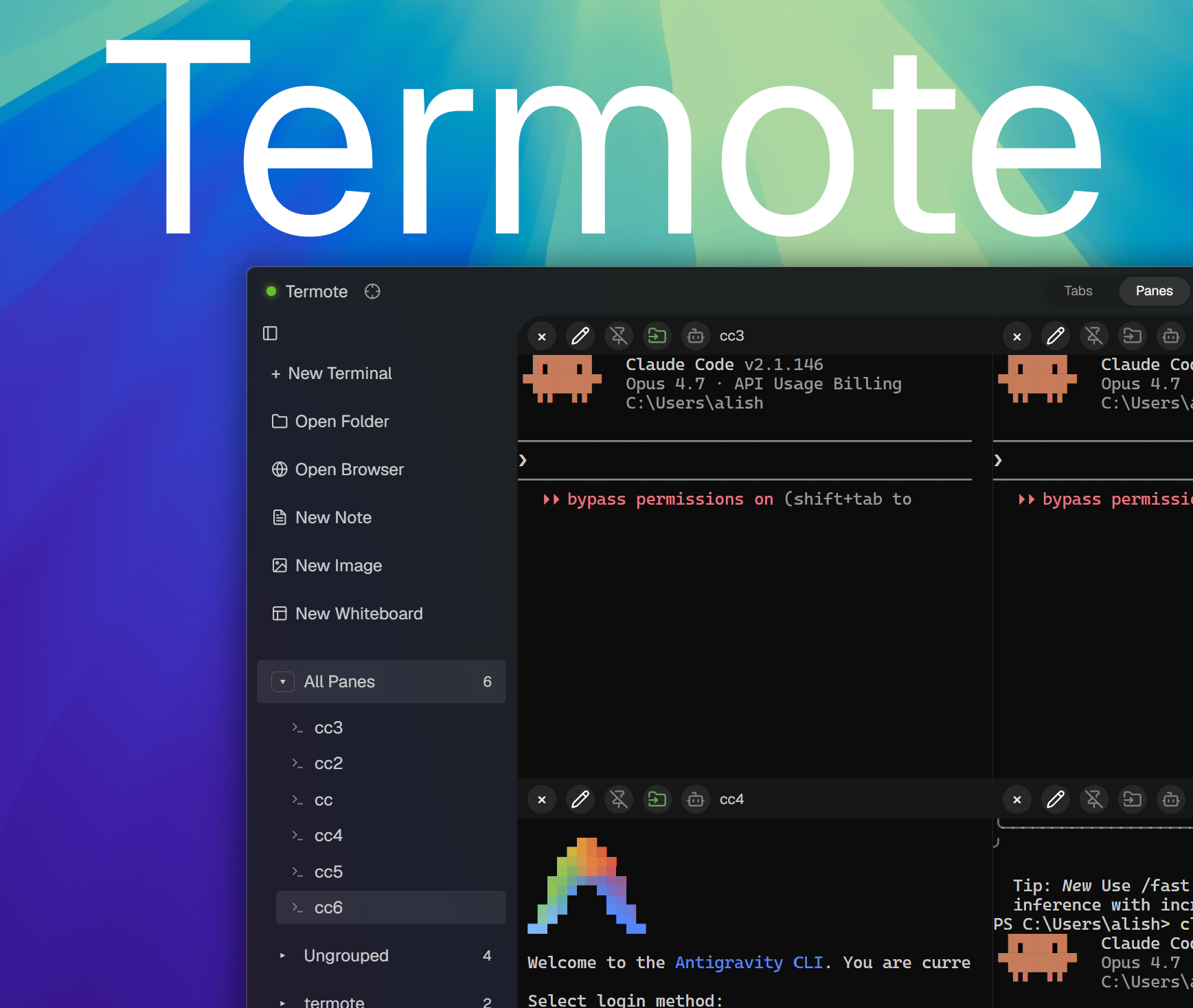Toggle pin on the cc3 pane
Screen dimensions: 1193x1008
pos(619,336)
